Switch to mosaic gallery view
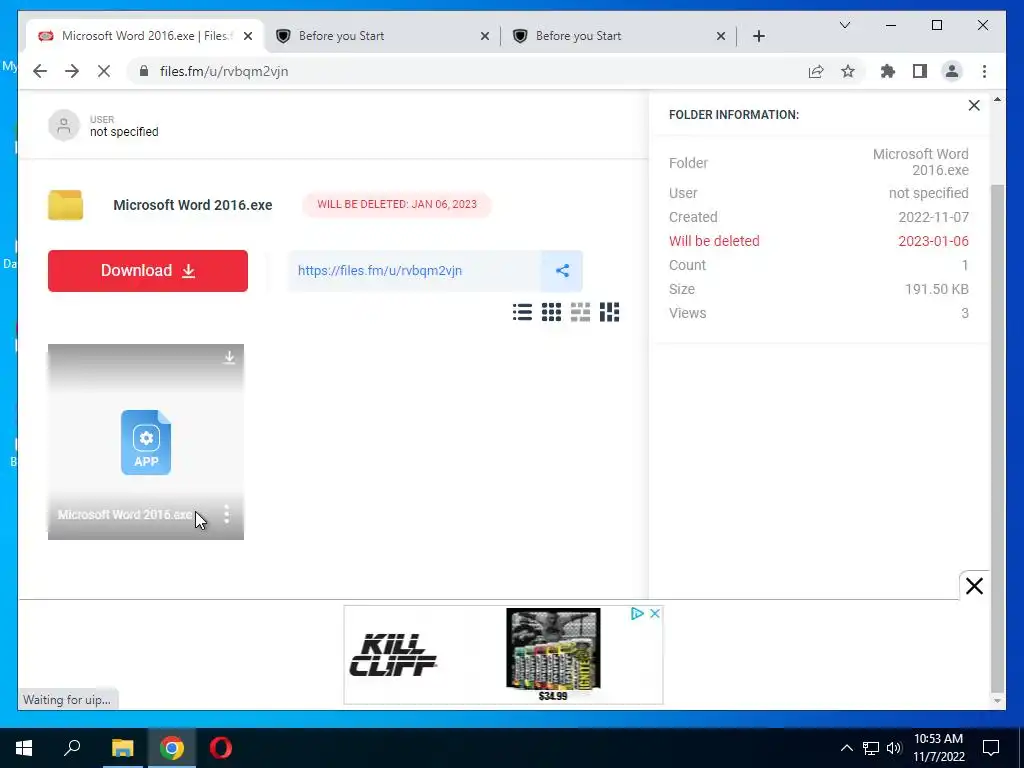Viewport: 1024px width, 768px height. tap(609, 312)
